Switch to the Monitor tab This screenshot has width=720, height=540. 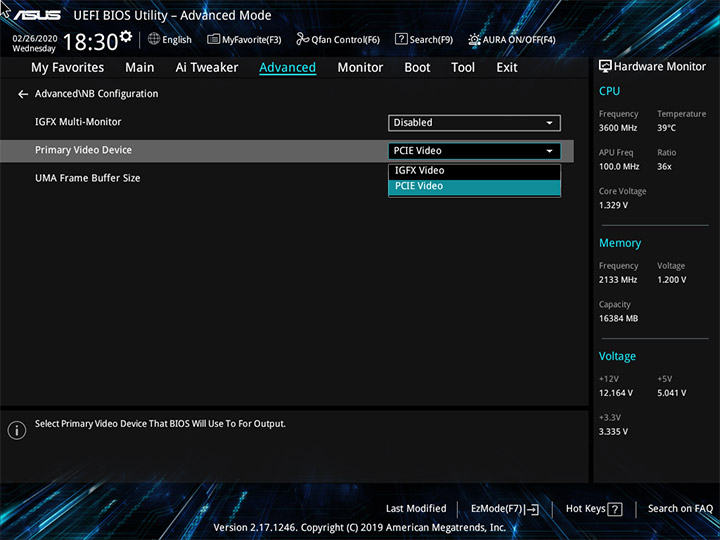pos(360,68)
